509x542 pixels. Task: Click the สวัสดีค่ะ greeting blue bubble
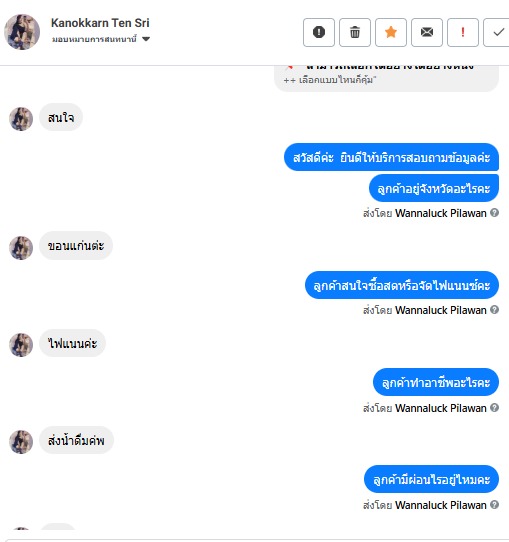coord(391,157)
